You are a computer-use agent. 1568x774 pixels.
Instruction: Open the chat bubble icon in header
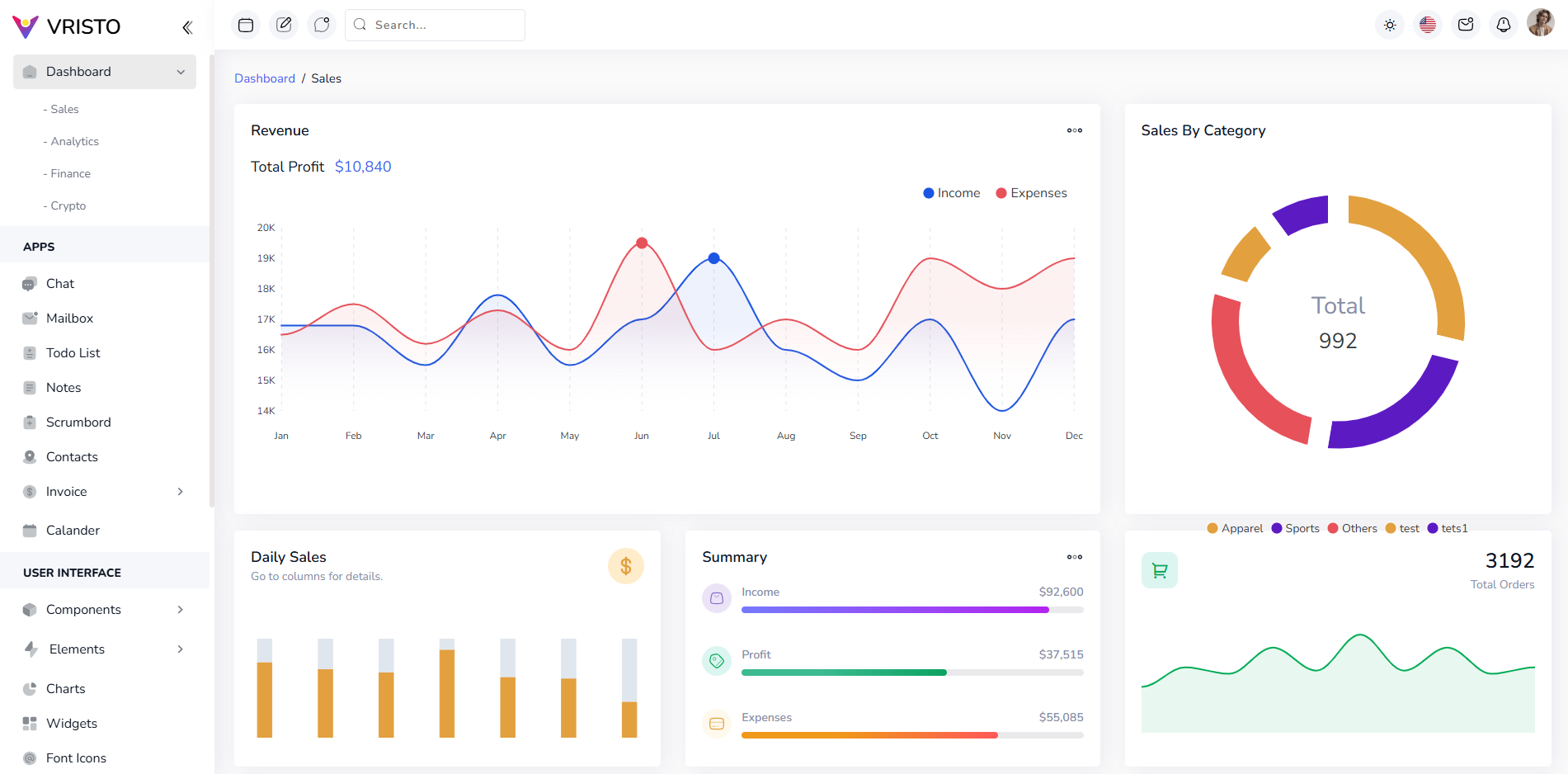[322, 25]
